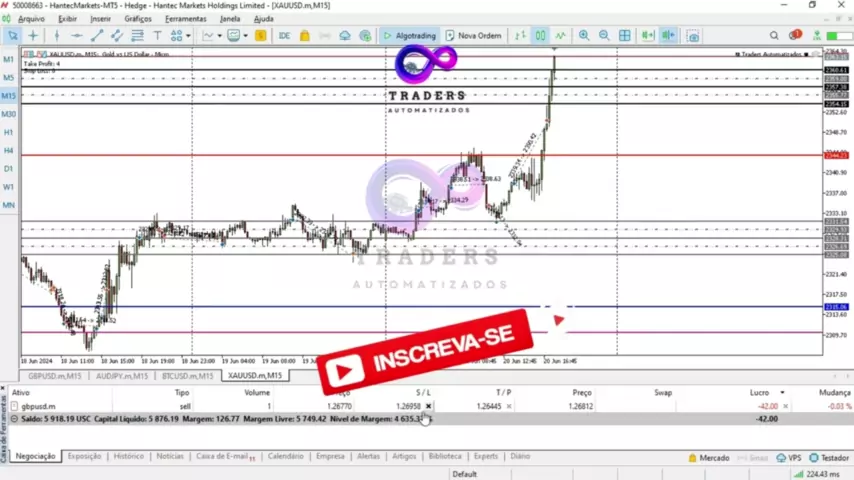Viewport: 854px width, 480px height.
Task: Switch chart to candlestick view icon
Action: (540, 36)
